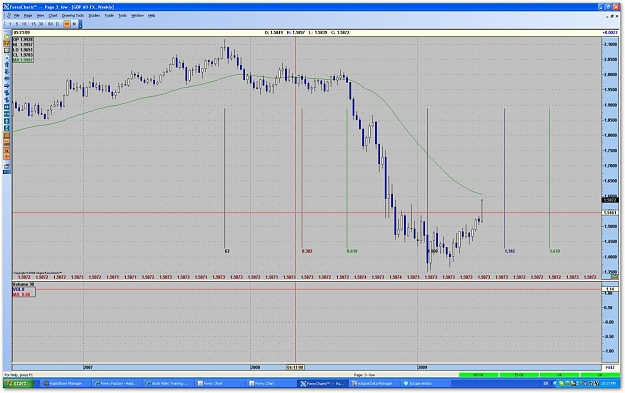Switch chart to 15-minute interval
This screenshot has height=393, width=625.
[33, 24]
